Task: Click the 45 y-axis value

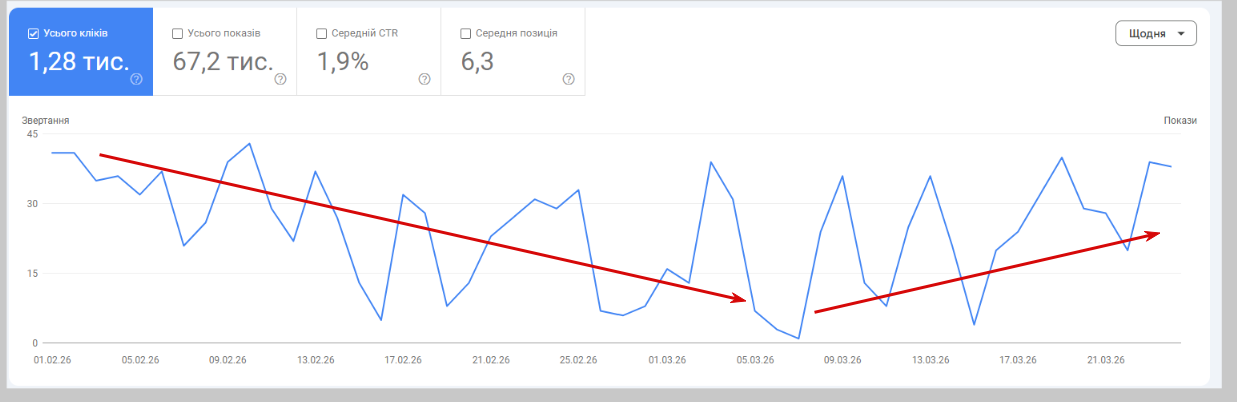Action: 33,134
